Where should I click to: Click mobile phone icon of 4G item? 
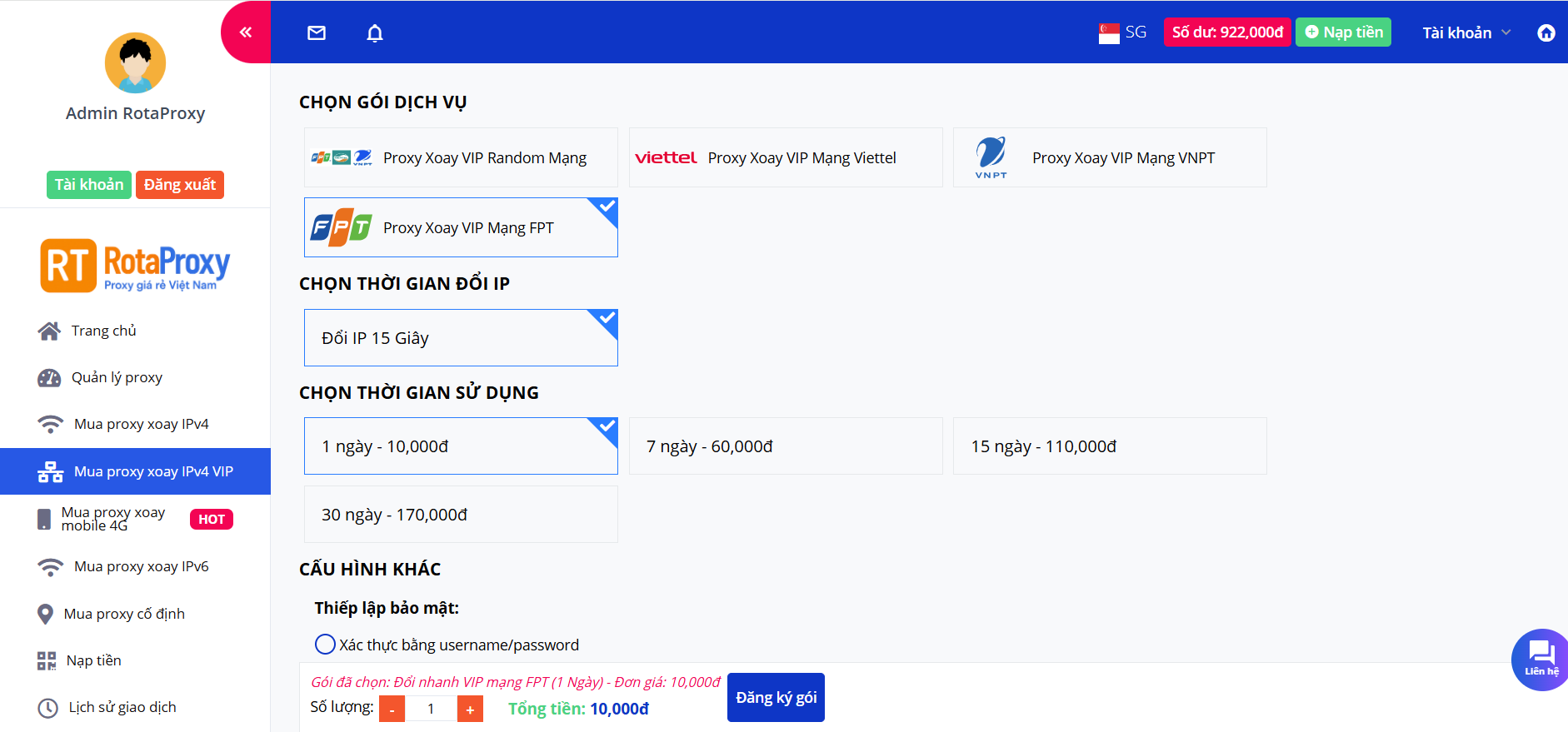pyautogui.click(x=44, y=520)
